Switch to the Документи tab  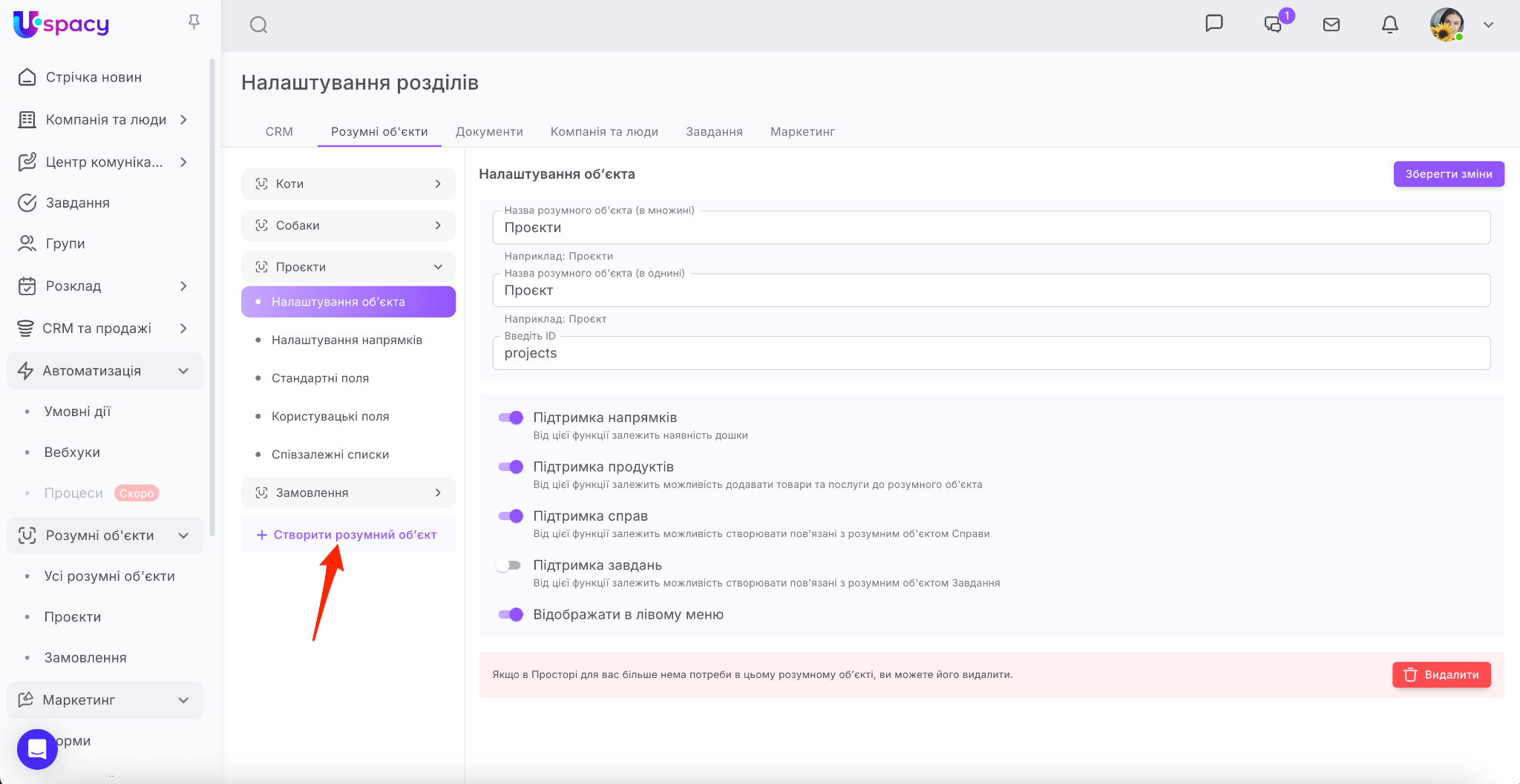489,131
